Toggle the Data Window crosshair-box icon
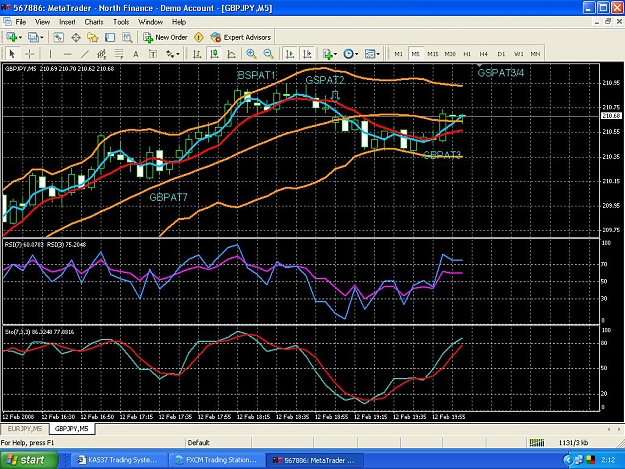The image size is (625, 469). (x=76, y=37)
